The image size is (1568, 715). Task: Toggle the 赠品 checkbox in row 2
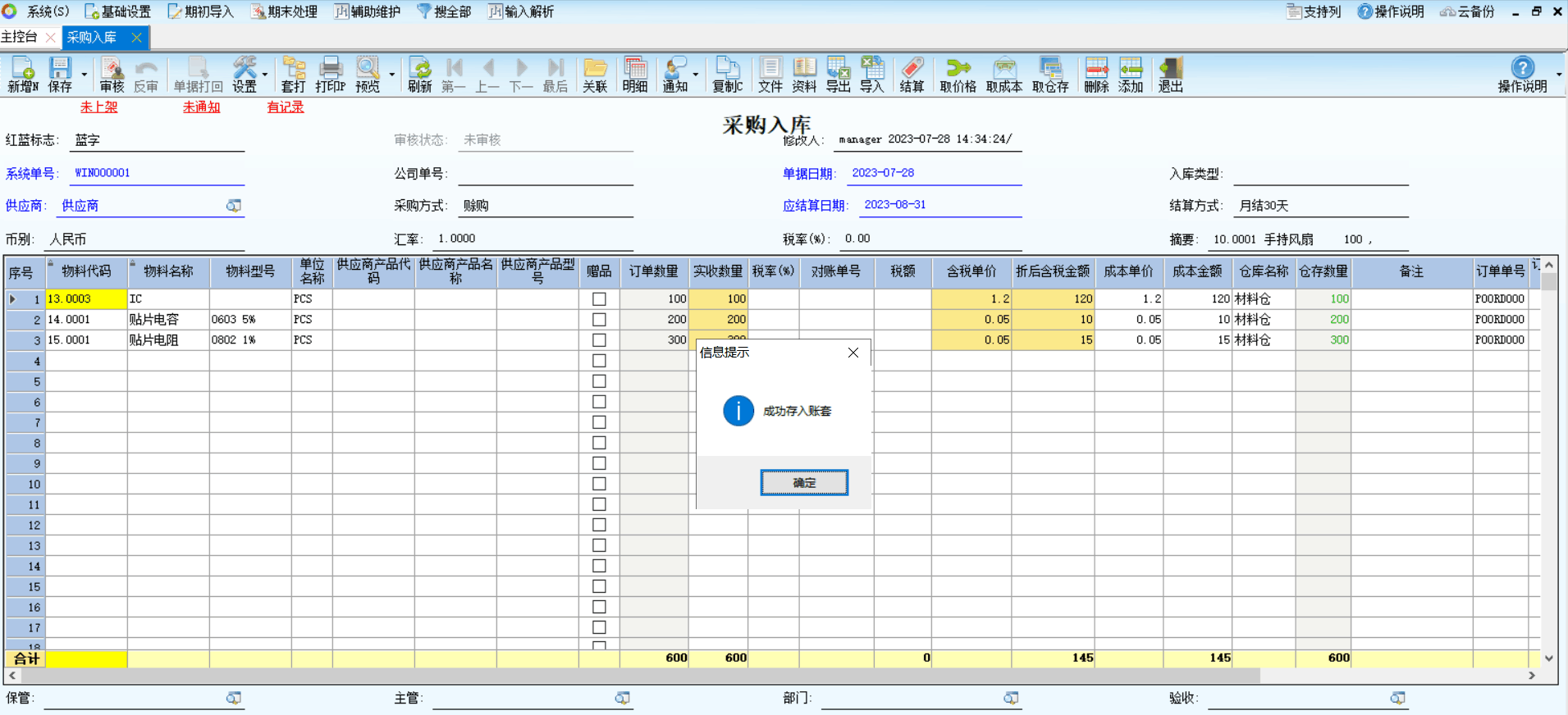tap(599, 320)
